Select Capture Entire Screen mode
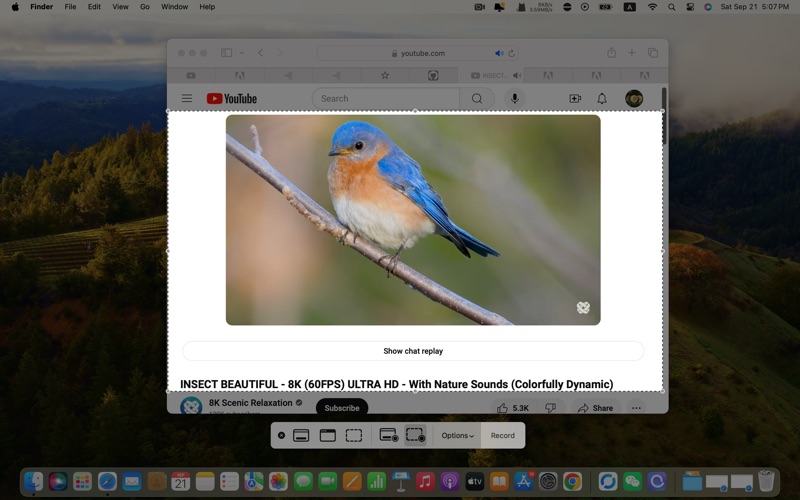Image resolution: width=800 pixels, height=500 pixels. click(x=301, y=436)
